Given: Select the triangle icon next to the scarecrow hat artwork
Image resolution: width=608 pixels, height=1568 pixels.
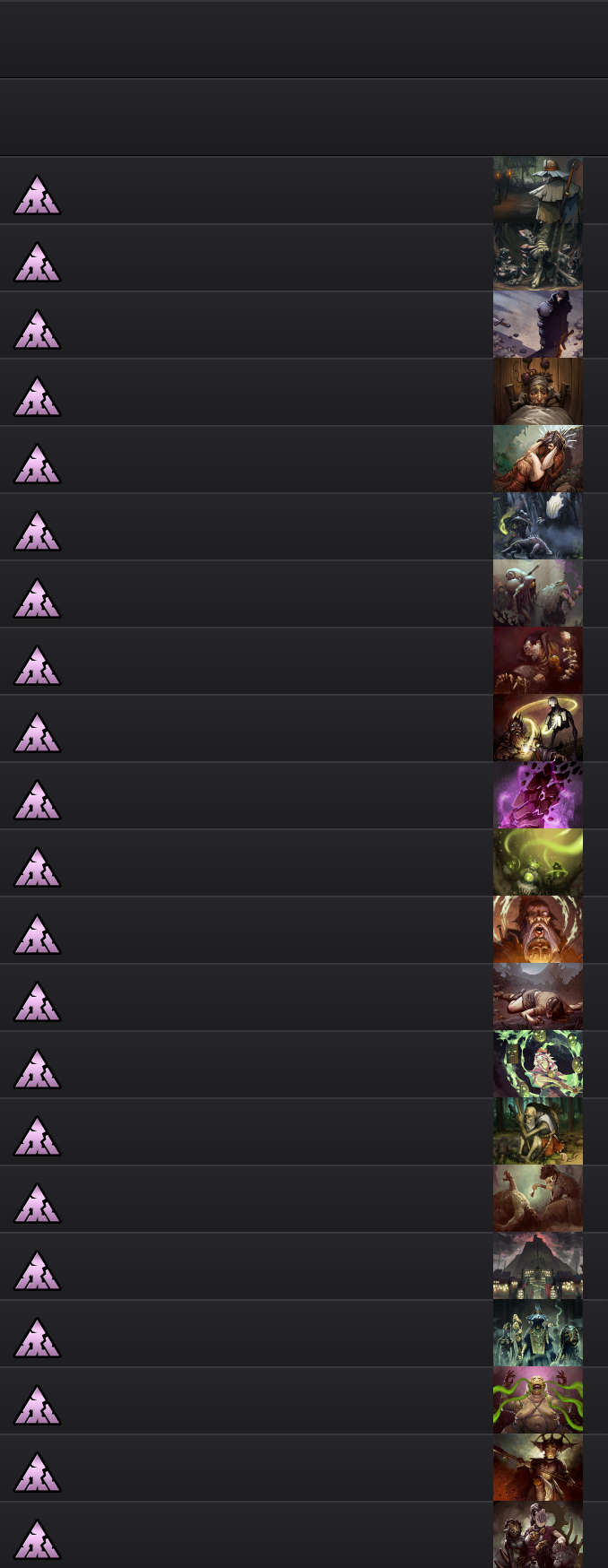Looking at the screenshot, I should pyautogui.click(x=37, y=195).
